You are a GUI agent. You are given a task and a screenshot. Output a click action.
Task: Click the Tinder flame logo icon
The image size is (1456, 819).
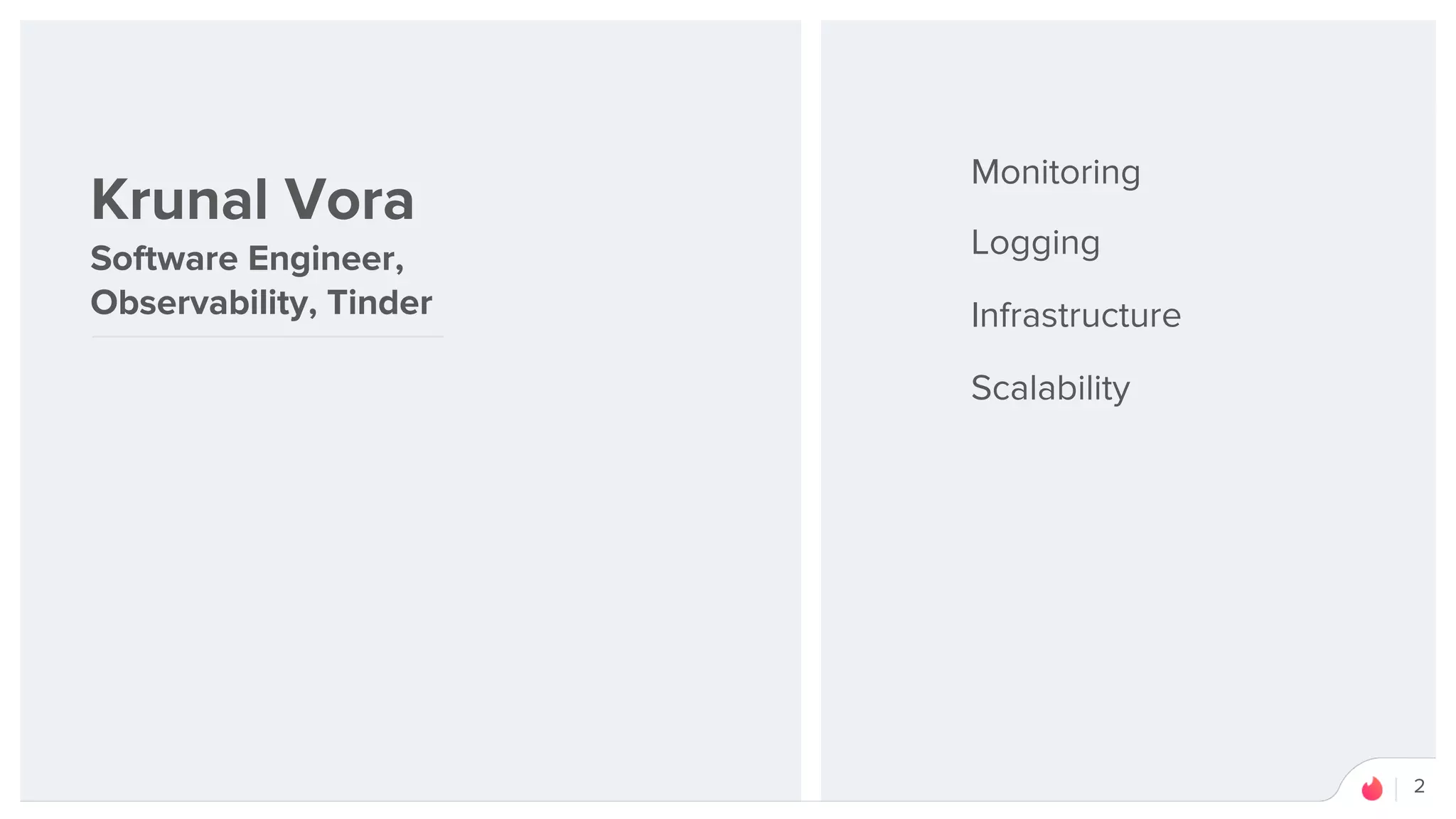coord(1371,788)
